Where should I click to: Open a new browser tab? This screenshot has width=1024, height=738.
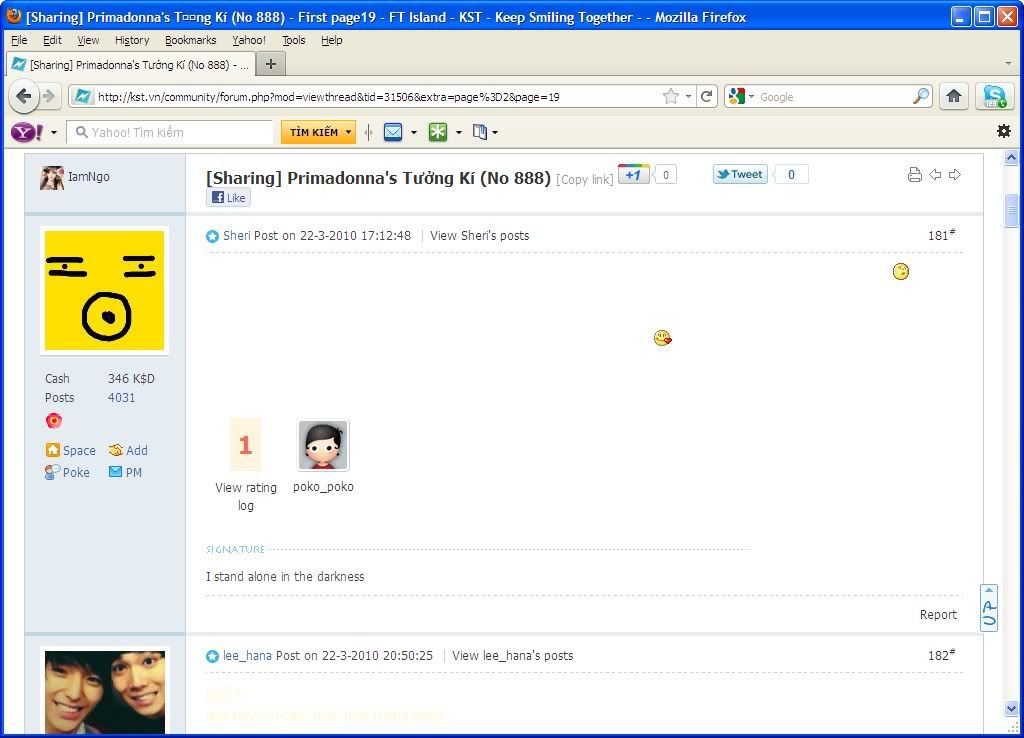[x=270, y=64]
